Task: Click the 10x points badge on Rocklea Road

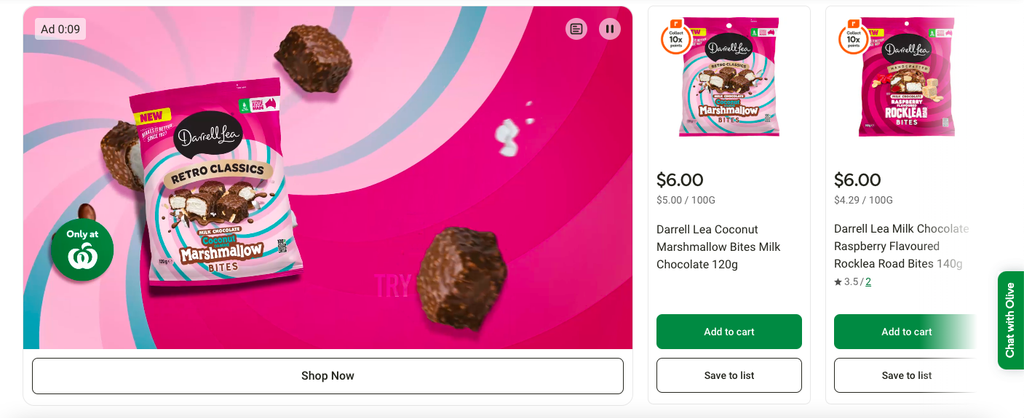Action: (854, 37)
